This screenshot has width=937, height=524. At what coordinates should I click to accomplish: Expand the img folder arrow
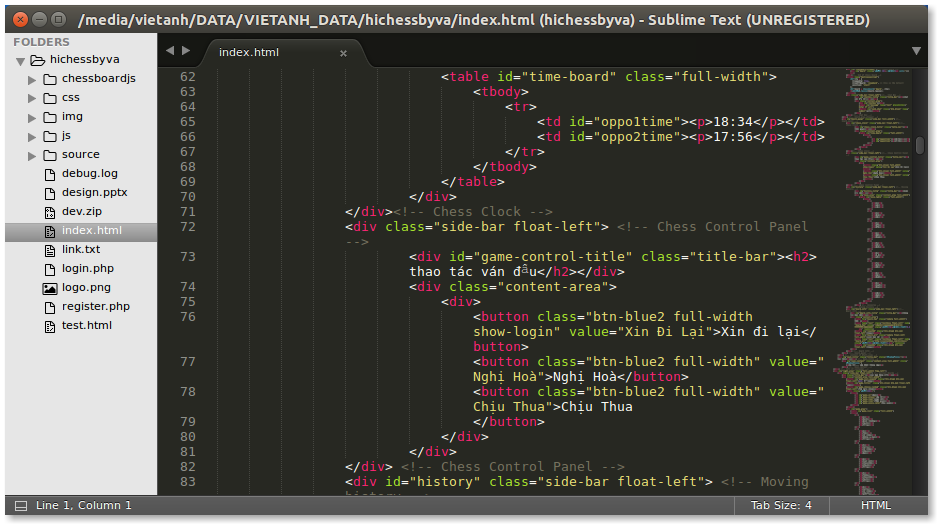pyautogui.click(x=32, y=118)
